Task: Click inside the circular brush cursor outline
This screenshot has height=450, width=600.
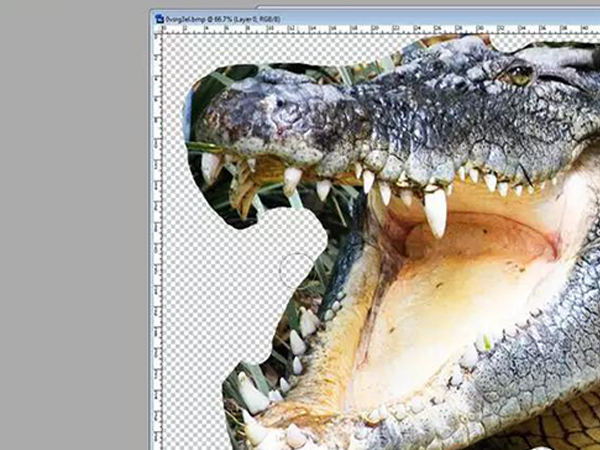Action: [x=296, y=268]
